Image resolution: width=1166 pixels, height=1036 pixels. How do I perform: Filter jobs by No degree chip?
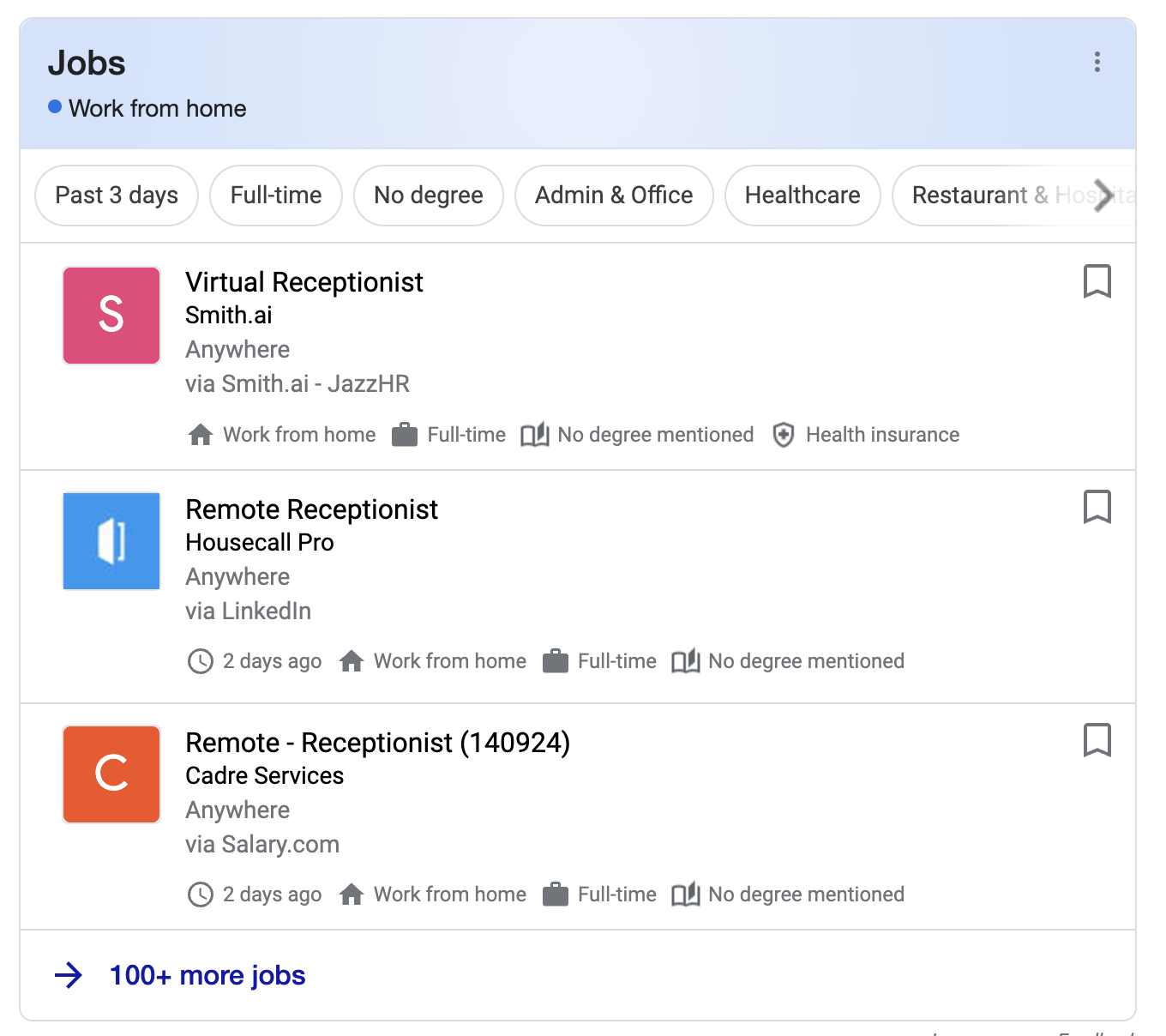pyautogui.click(x=428, y=196)
